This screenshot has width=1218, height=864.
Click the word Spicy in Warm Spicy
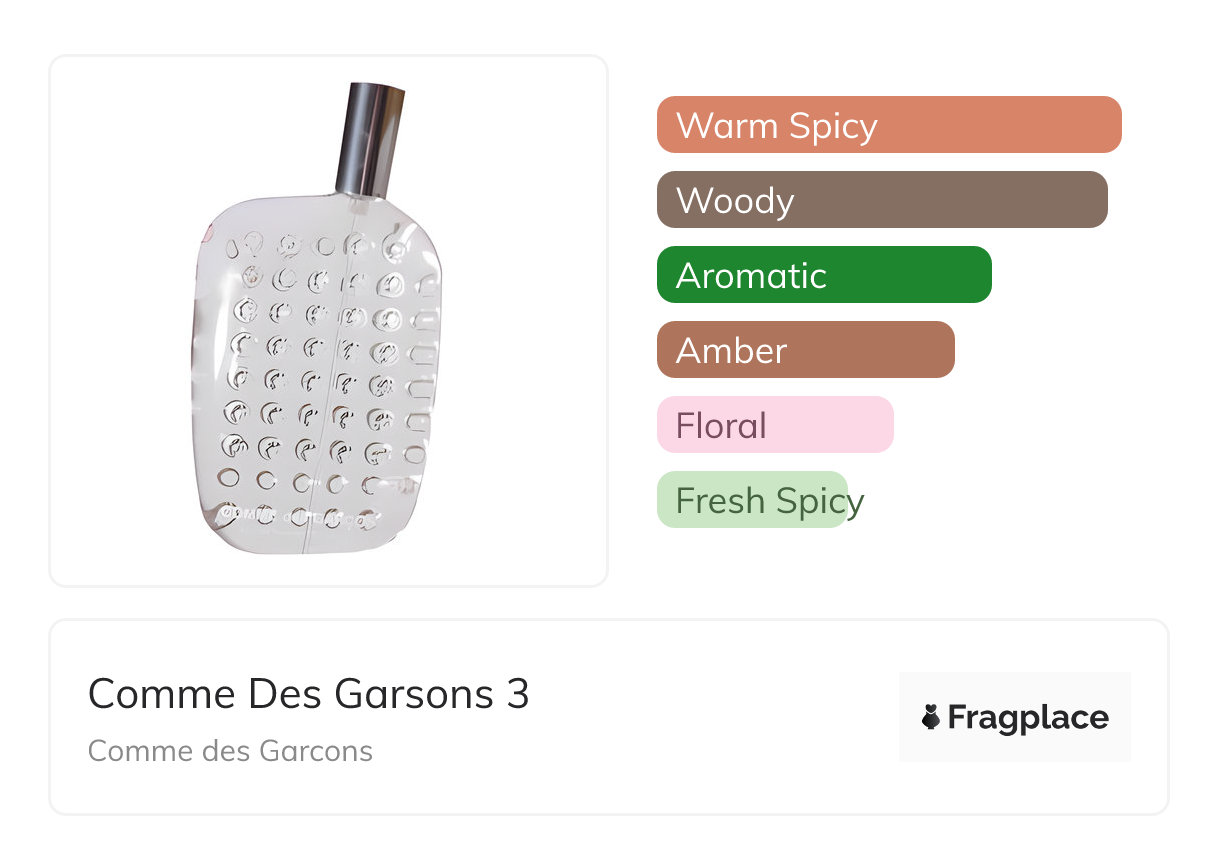pyautogui.click(x=832, y=125)
